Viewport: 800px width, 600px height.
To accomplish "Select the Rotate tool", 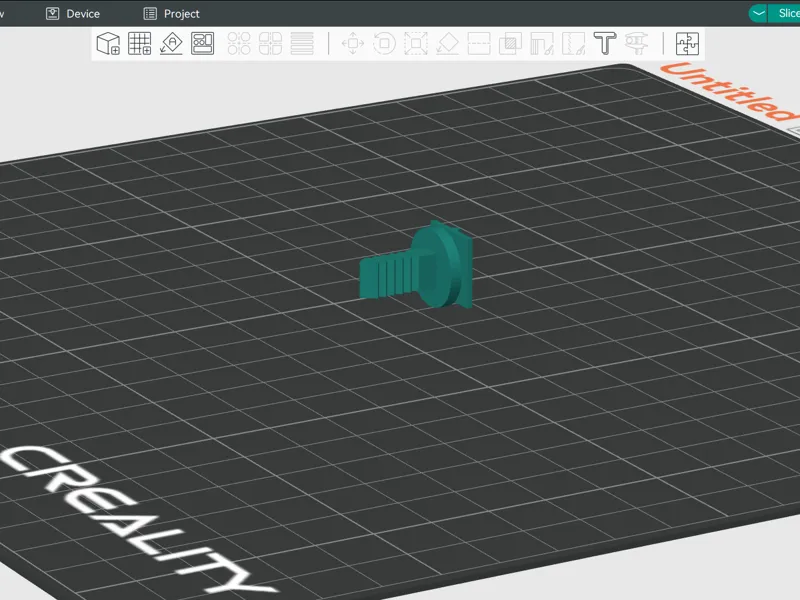I will pos(384,43).
